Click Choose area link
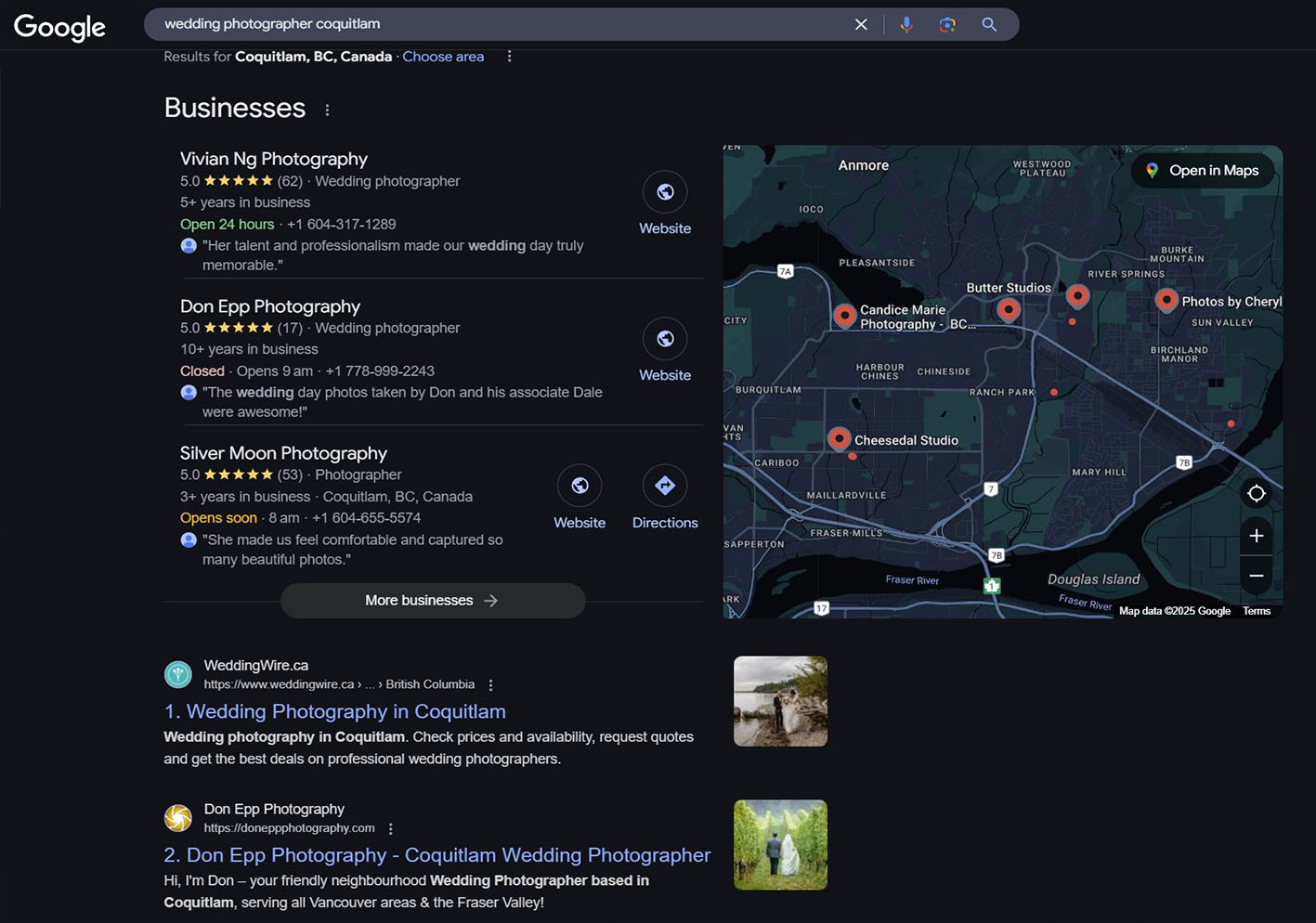1316x923 pixels. coord(443,57)
